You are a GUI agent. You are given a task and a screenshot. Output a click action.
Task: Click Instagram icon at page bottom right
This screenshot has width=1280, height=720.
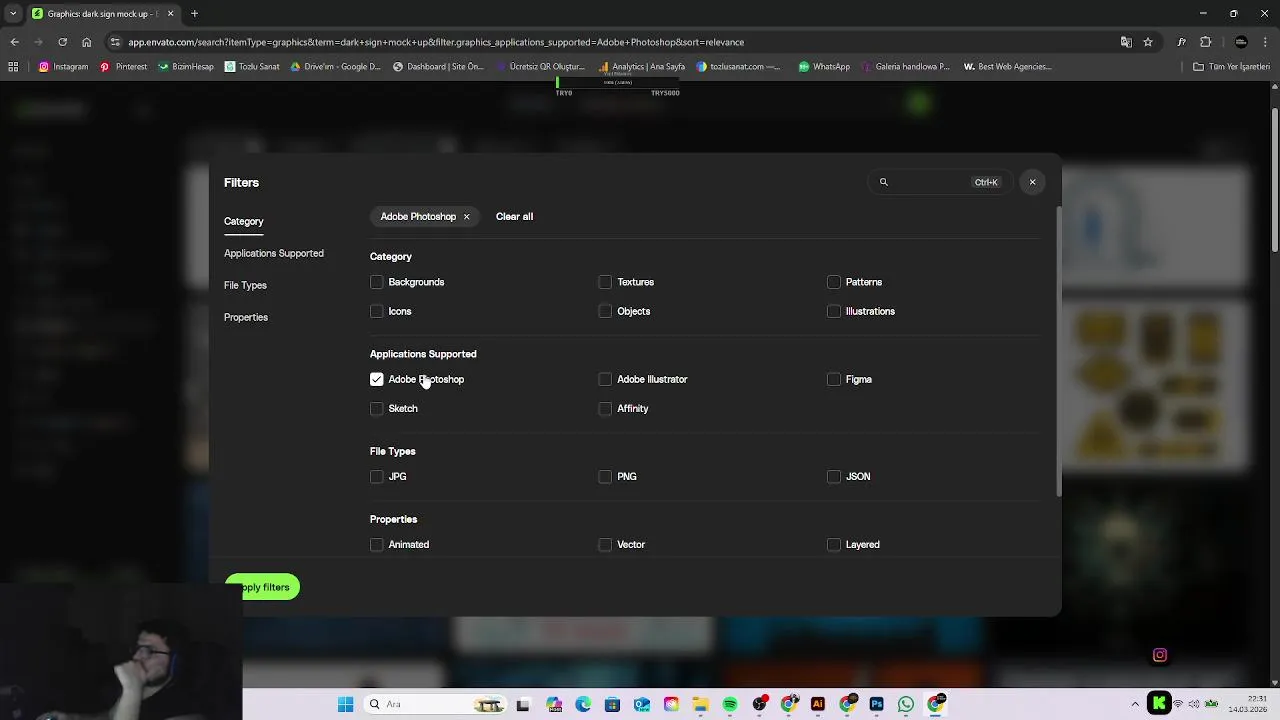pyautogui.click(x=1160, y=655)
